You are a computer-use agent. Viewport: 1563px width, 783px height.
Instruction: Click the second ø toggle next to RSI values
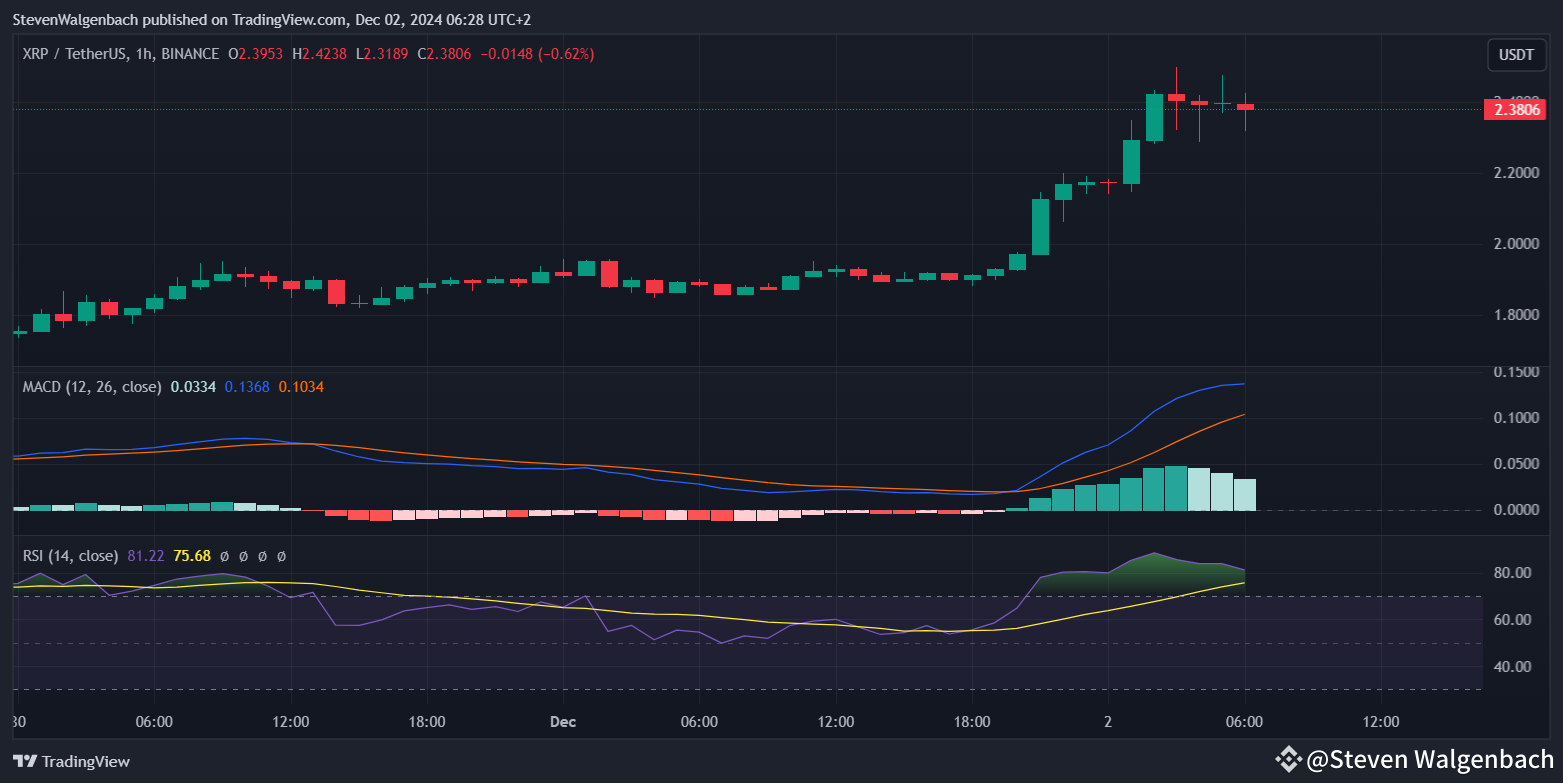pyautogui.click(x=244, y=556)
